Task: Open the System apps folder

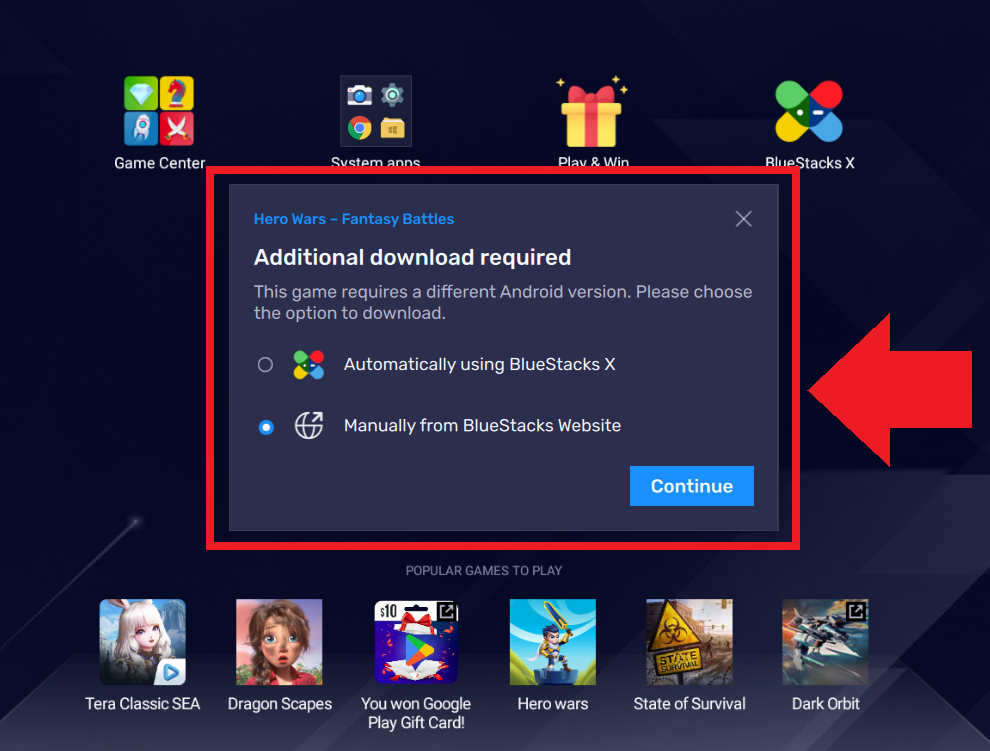Action: [x=375, y=111]
